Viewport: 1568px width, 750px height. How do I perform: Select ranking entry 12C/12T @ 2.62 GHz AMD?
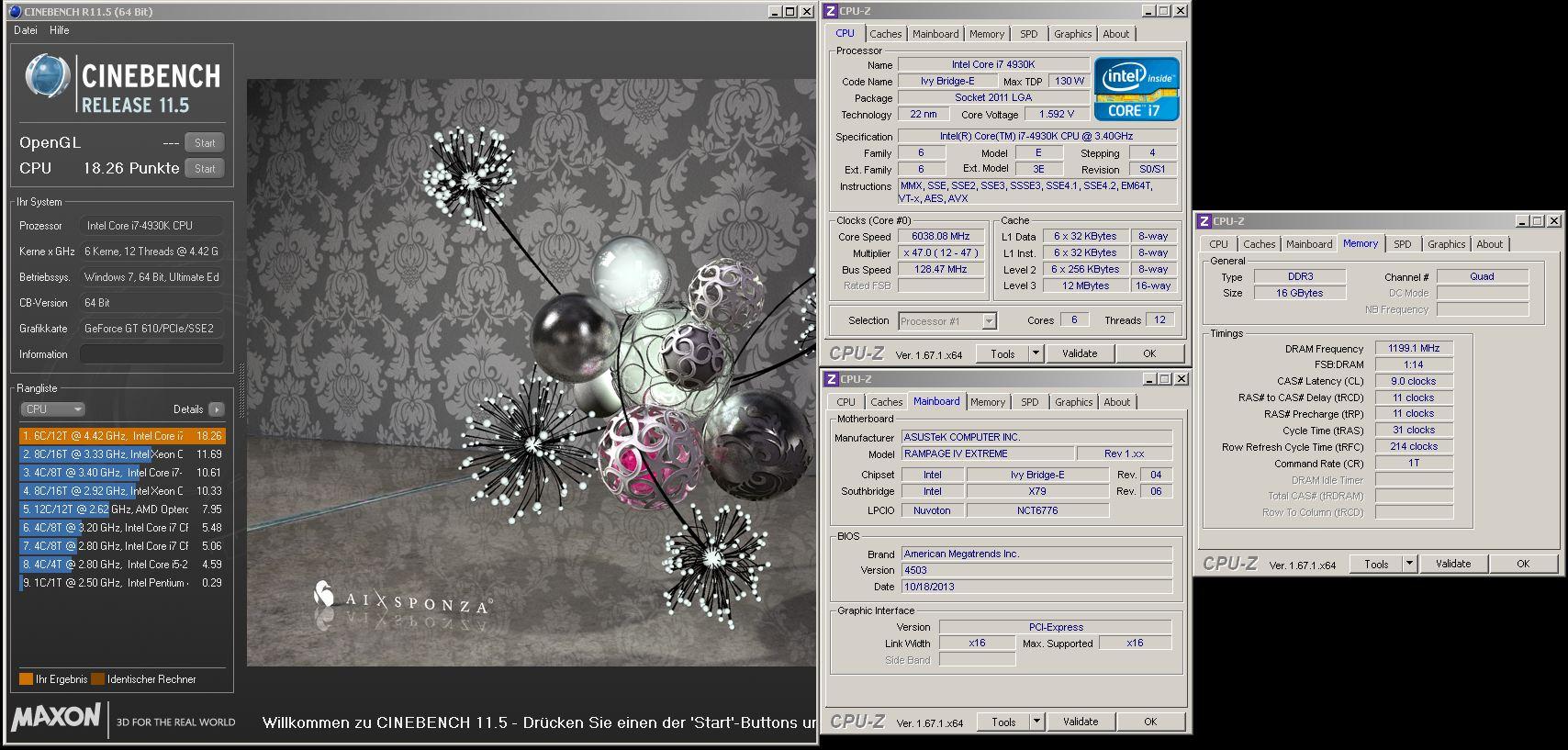tap(122, 509)
